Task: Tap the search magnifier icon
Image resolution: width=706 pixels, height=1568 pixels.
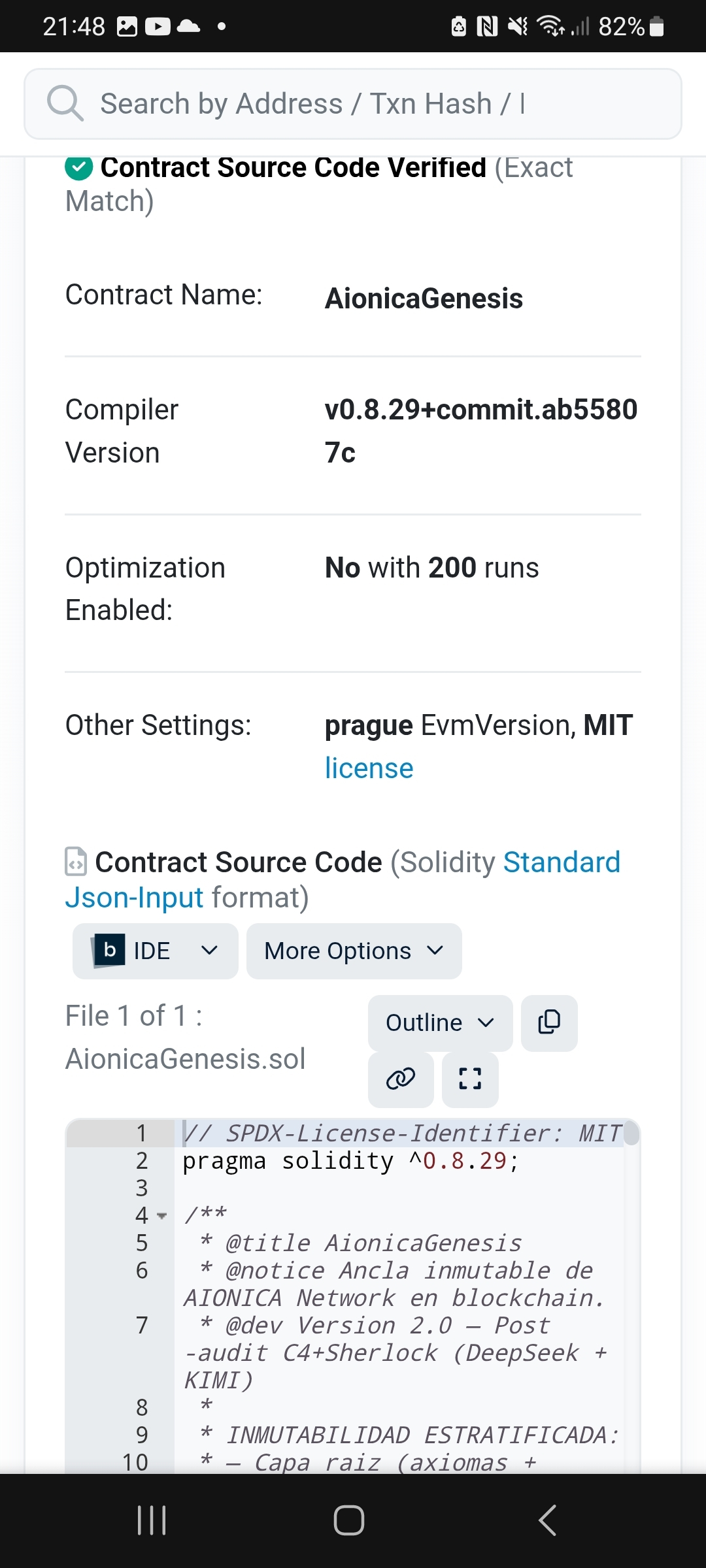Action: click(65, 104)
